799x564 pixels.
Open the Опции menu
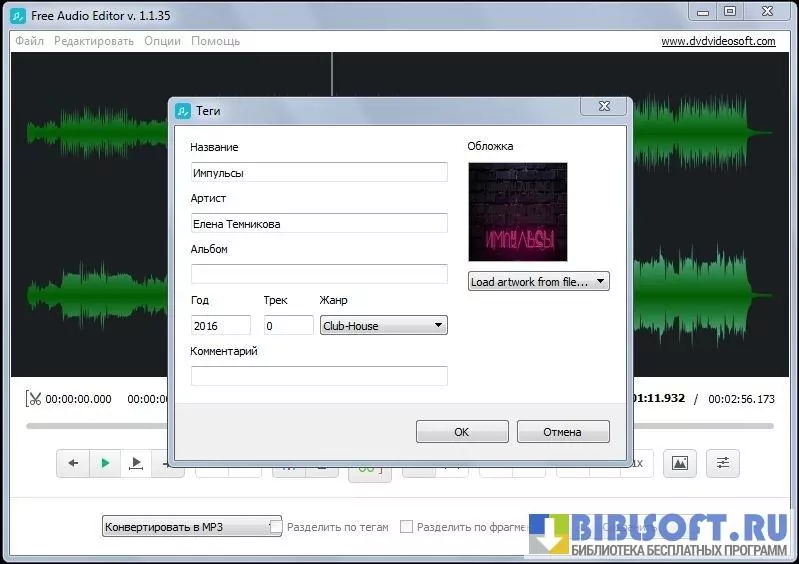tap(162, 42)
